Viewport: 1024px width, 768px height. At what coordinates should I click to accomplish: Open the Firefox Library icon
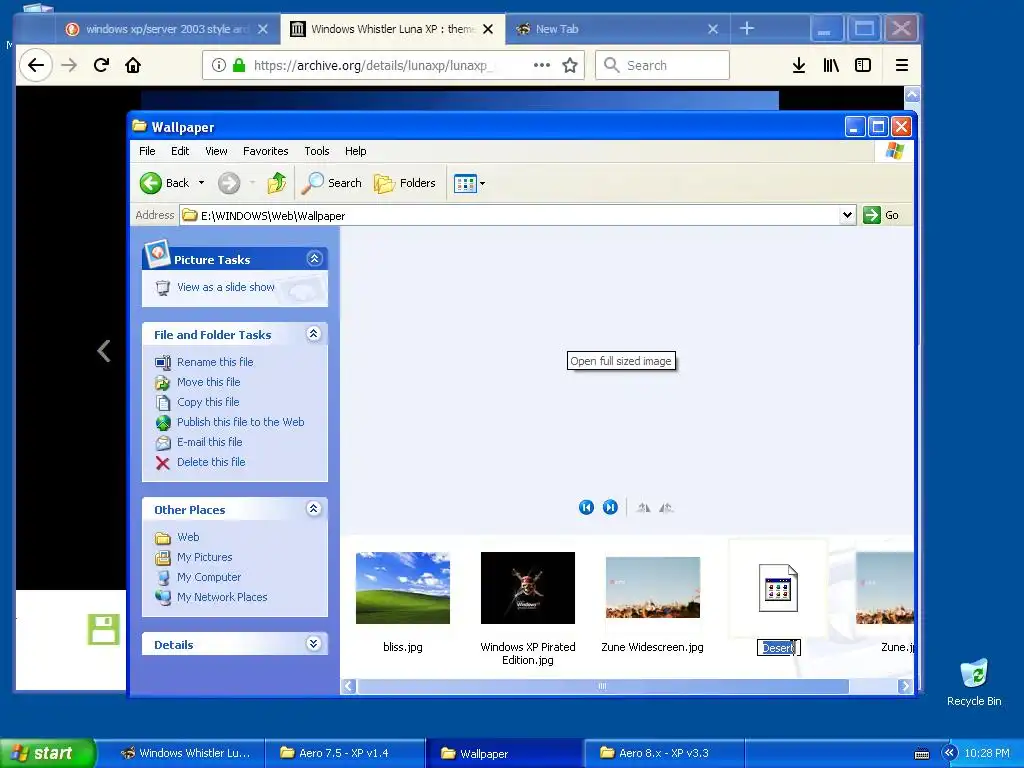pos(831,65)
